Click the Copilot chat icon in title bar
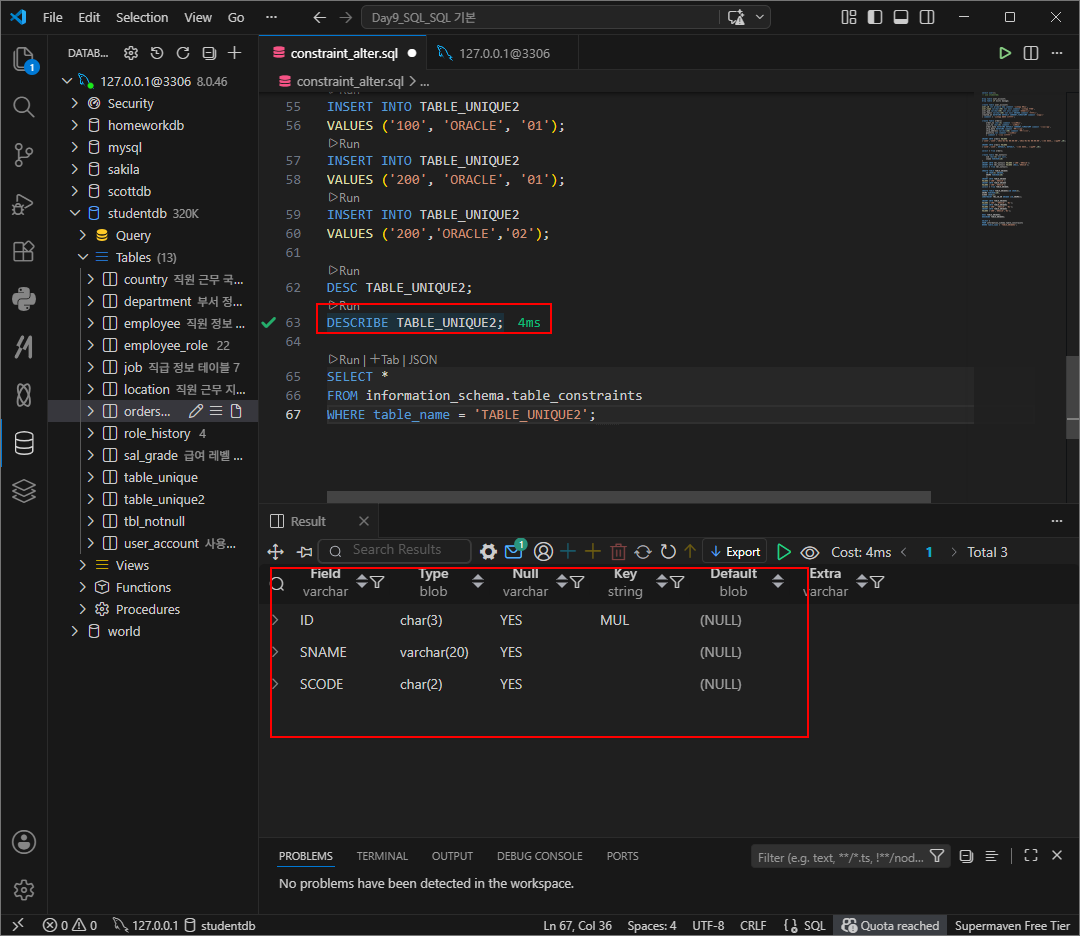The image size is (1080, 936). click(736, 17)
